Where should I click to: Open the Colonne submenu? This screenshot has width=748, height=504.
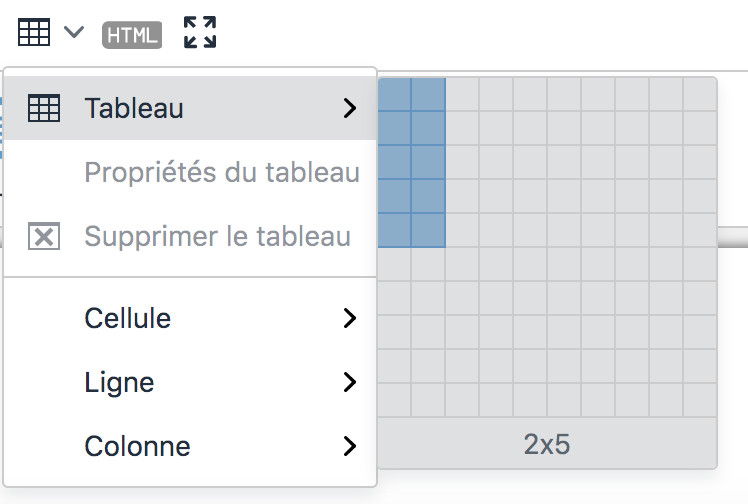pos(190,446)
